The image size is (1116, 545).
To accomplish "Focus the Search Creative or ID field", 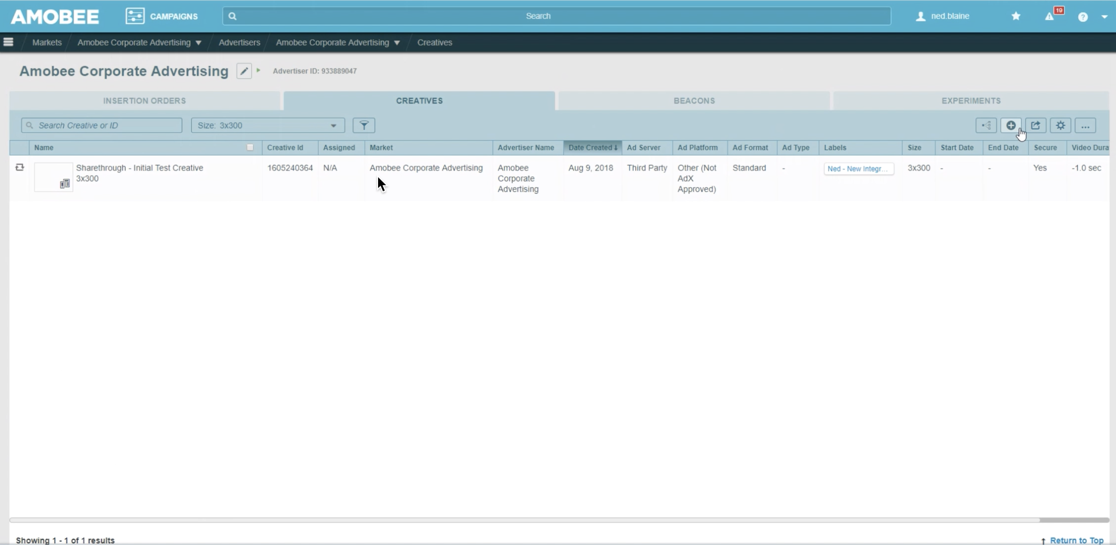I will pos(102,125).
